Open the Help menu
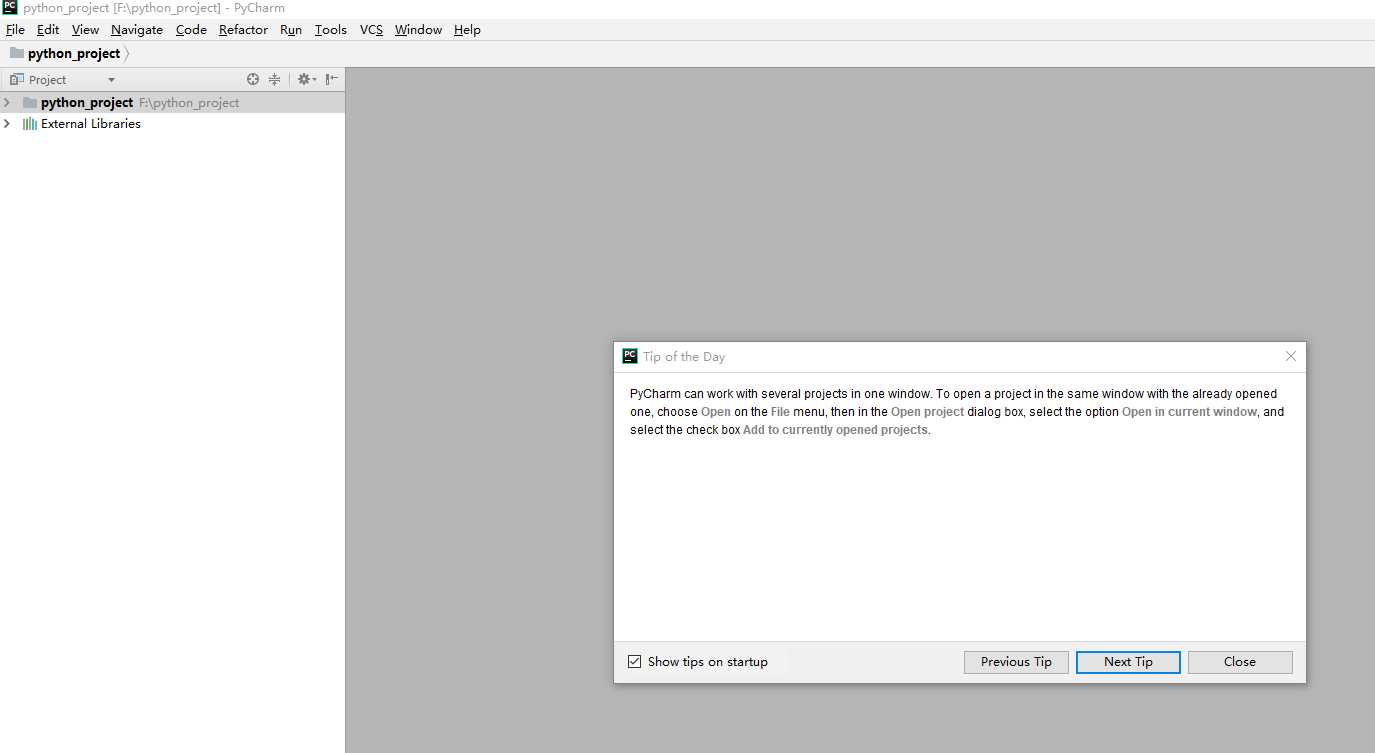The width and height of the screenshot is (1375, 753). tap(467, 30)
